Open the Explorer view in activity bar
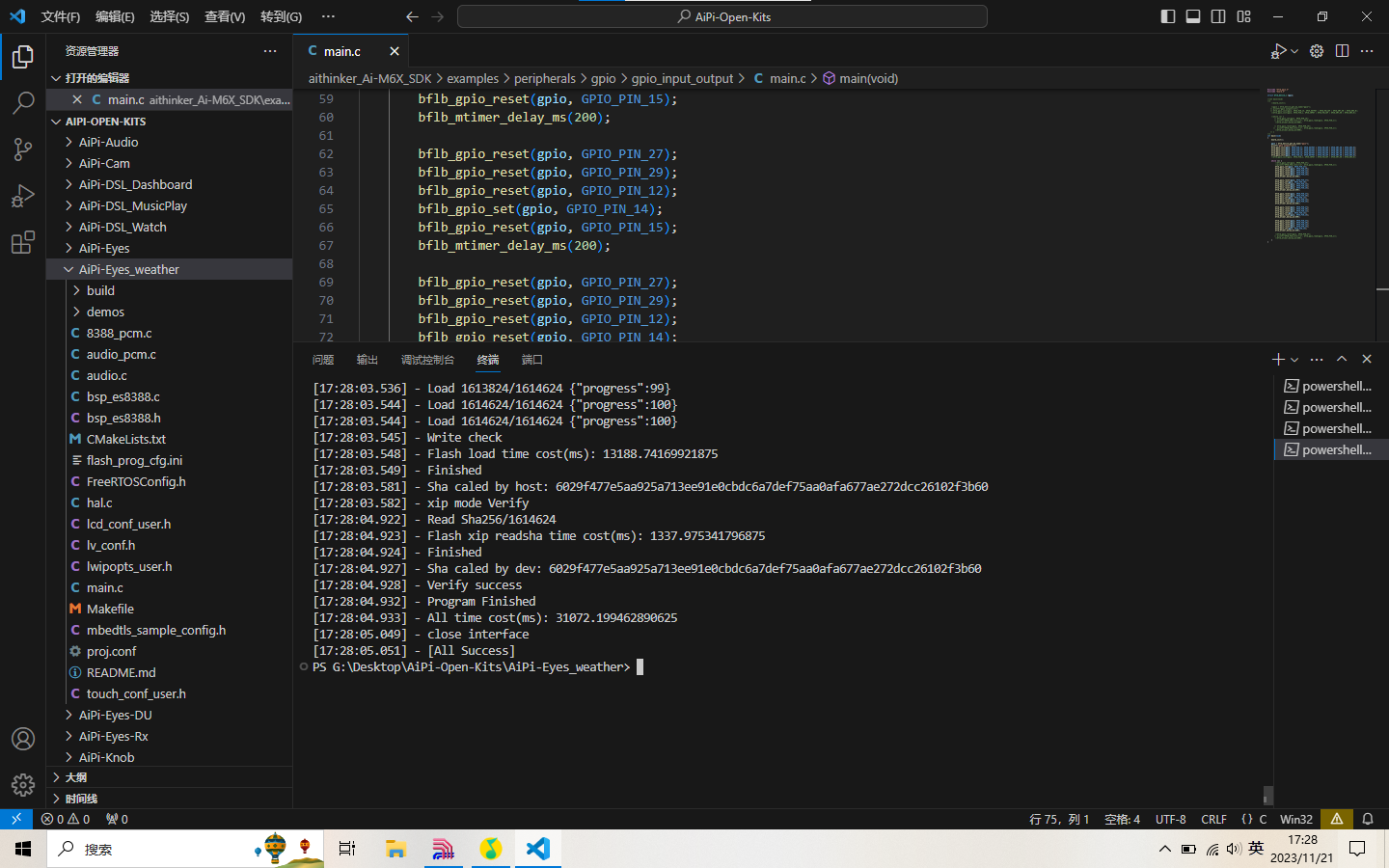 point(23,57)
